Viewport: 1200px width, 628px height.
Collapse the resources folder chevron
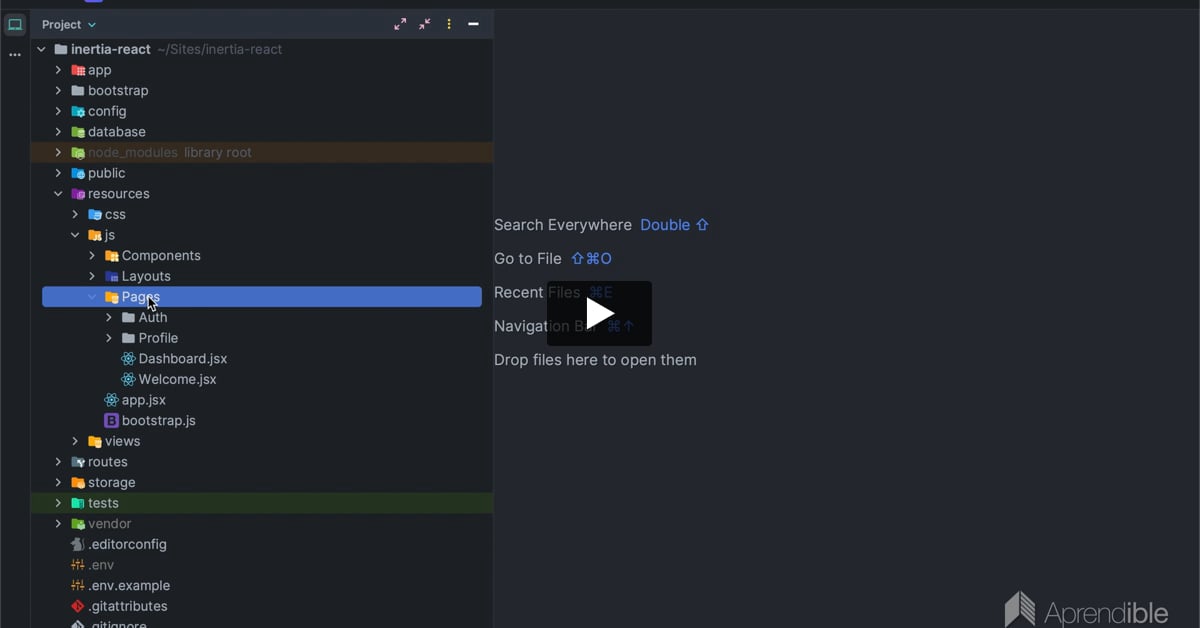tap(58, 194)
